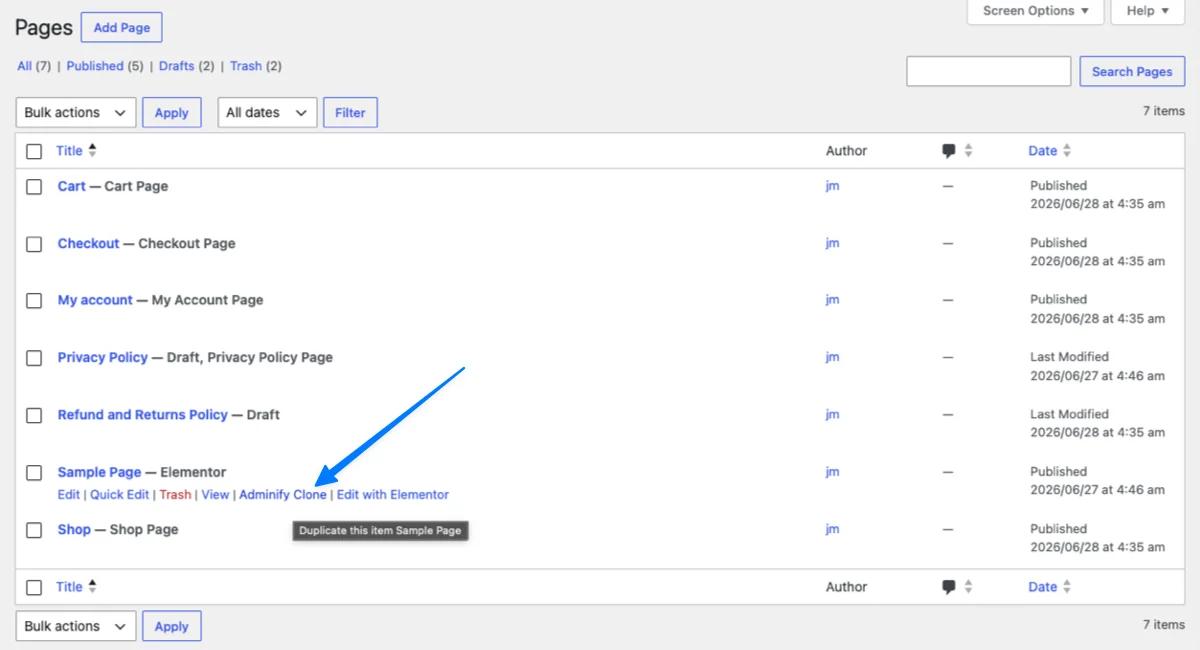The width and height of the screenshot is (1200, 650).
Task: Expand the Screen Options panel
Action: [x=1036, y=11]
